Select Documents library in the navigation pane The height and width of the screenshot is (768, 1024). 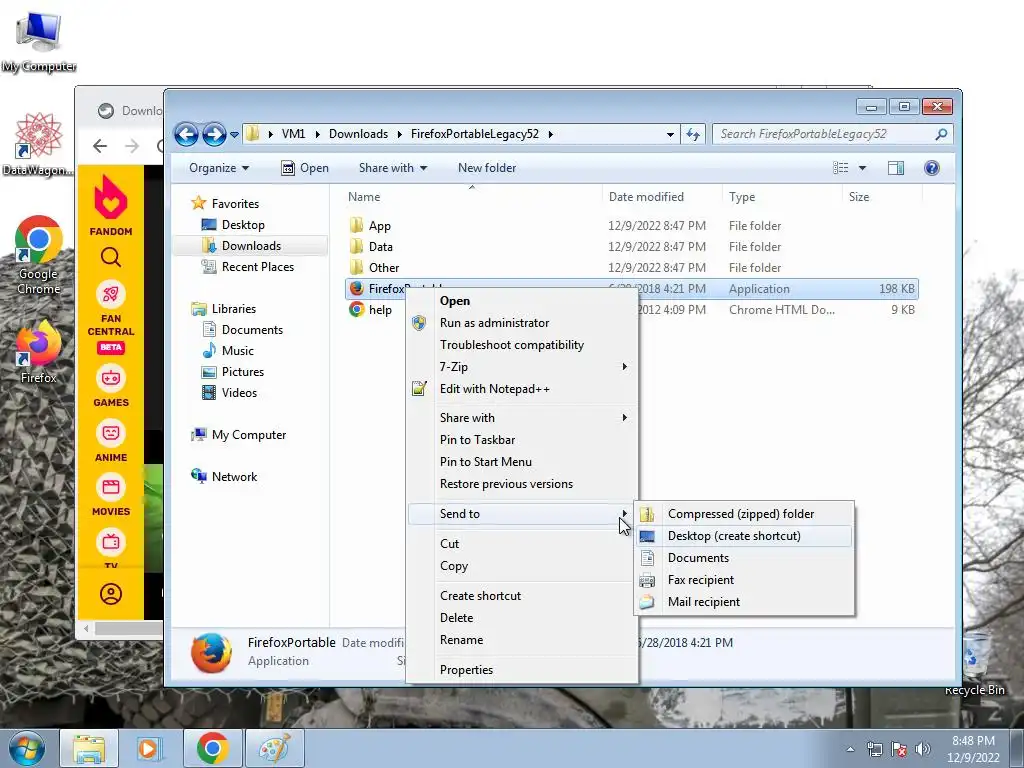[242, 330]
